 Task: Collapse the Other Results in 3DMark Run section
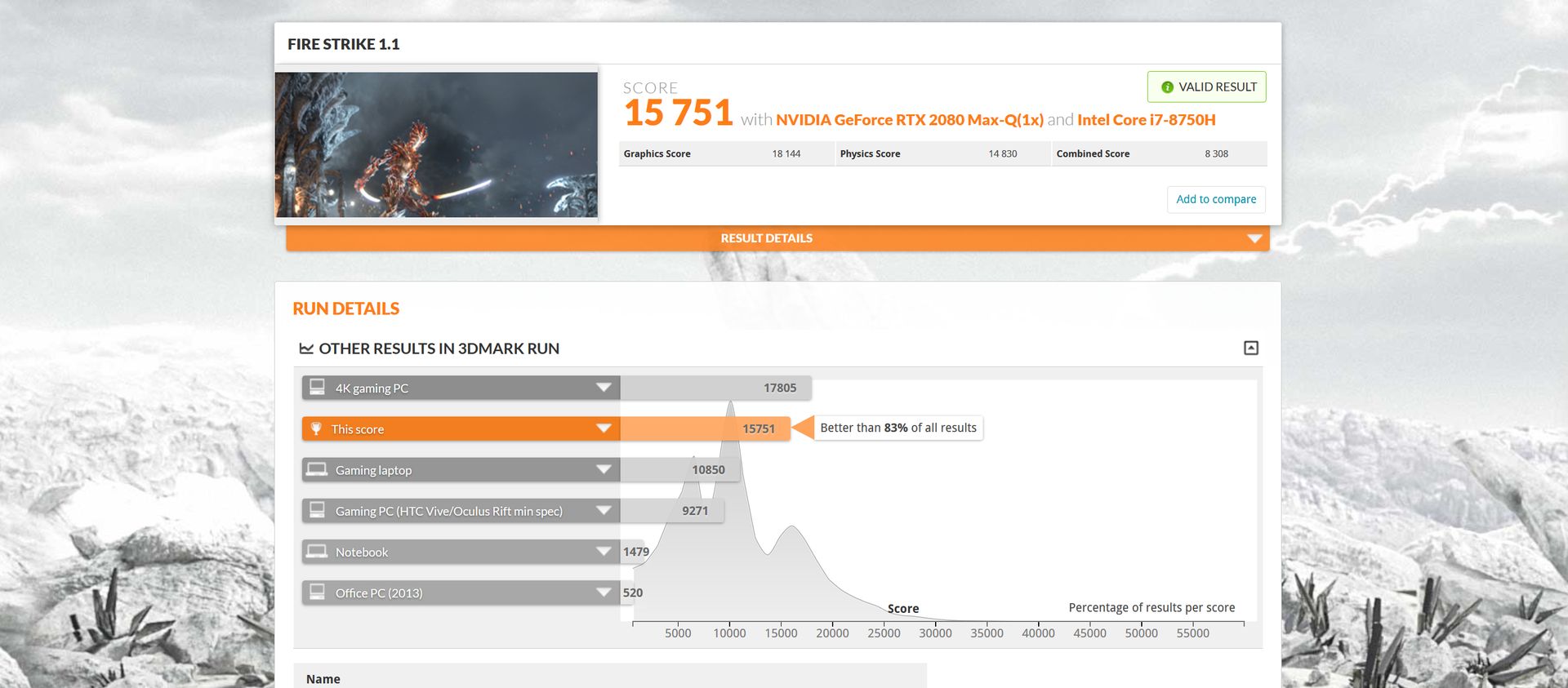click(1250, 348)
